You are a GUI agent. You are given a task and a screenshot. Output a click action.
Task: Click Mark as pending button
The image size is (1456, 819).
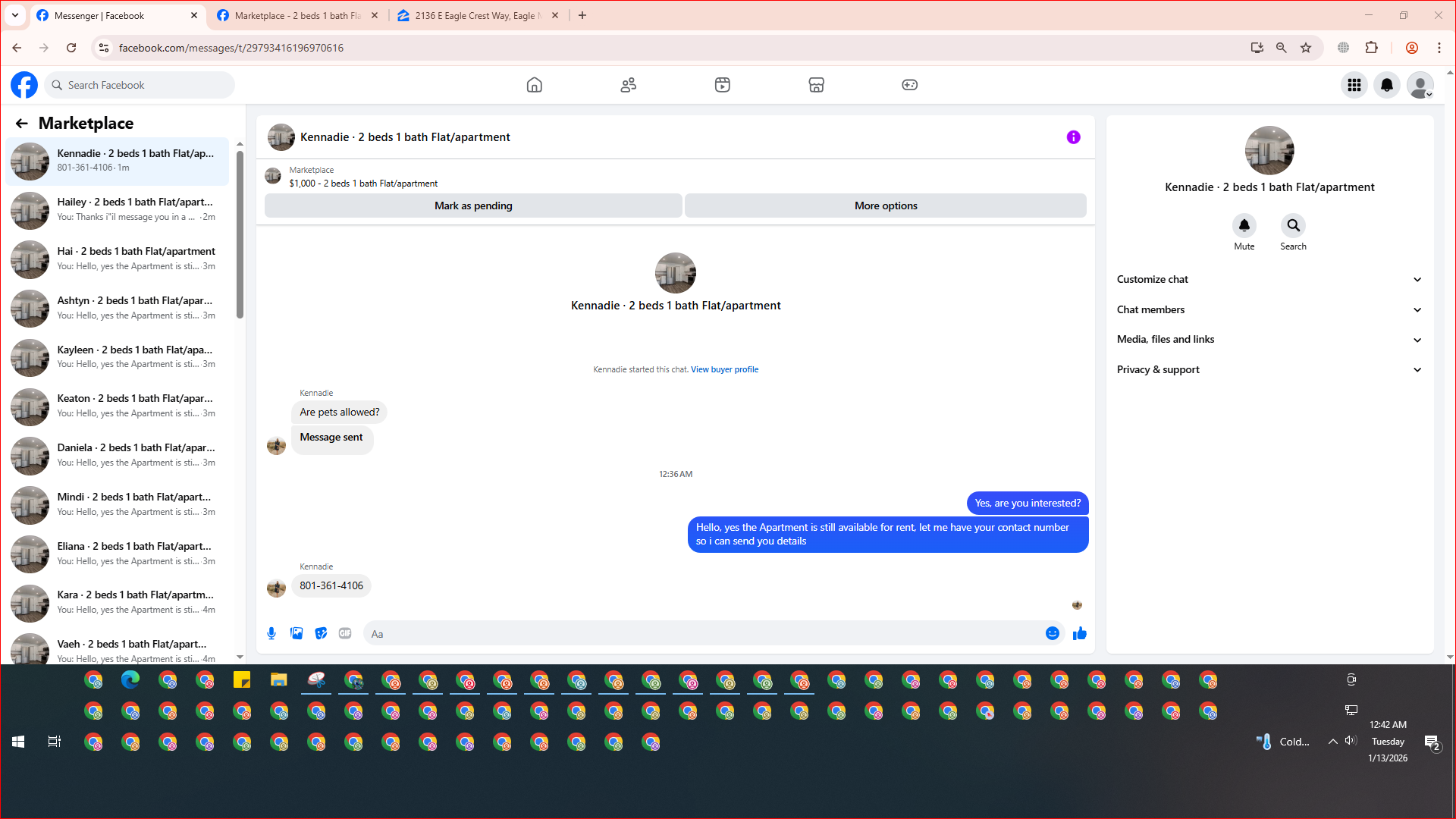473,206
